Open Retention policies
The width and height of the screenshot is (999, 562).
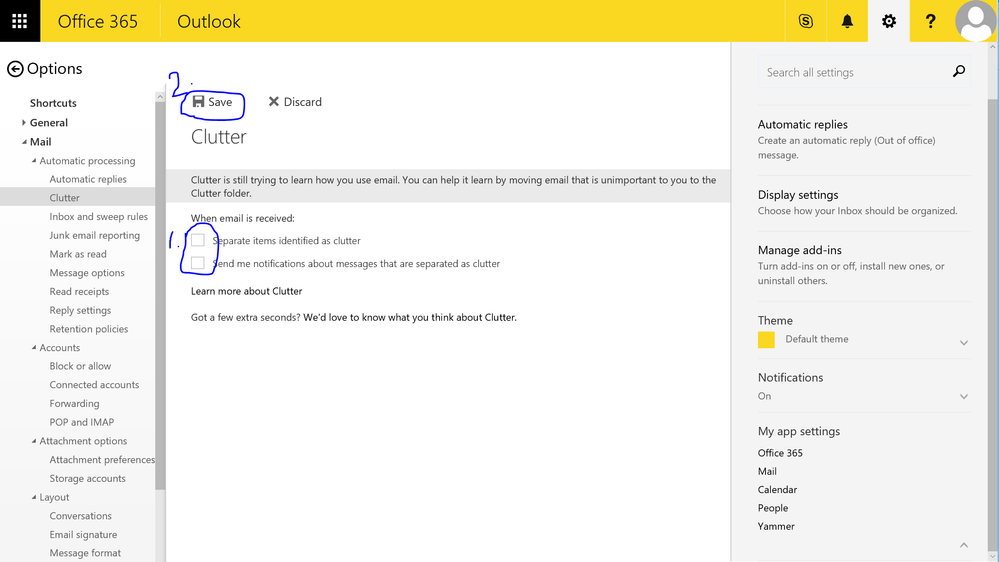(x=89, y=329)
